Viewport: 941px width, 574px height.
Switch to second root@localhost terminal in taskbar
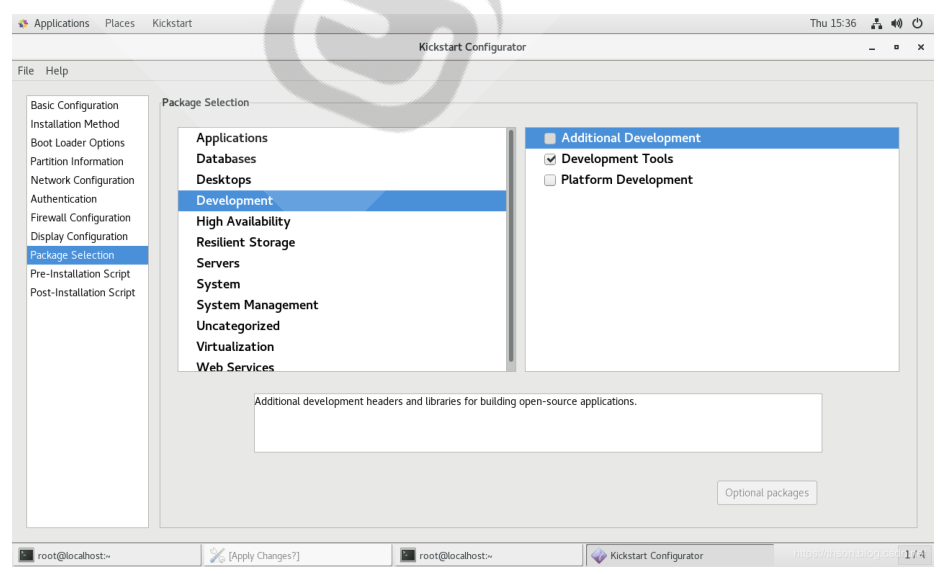(488, 555)
